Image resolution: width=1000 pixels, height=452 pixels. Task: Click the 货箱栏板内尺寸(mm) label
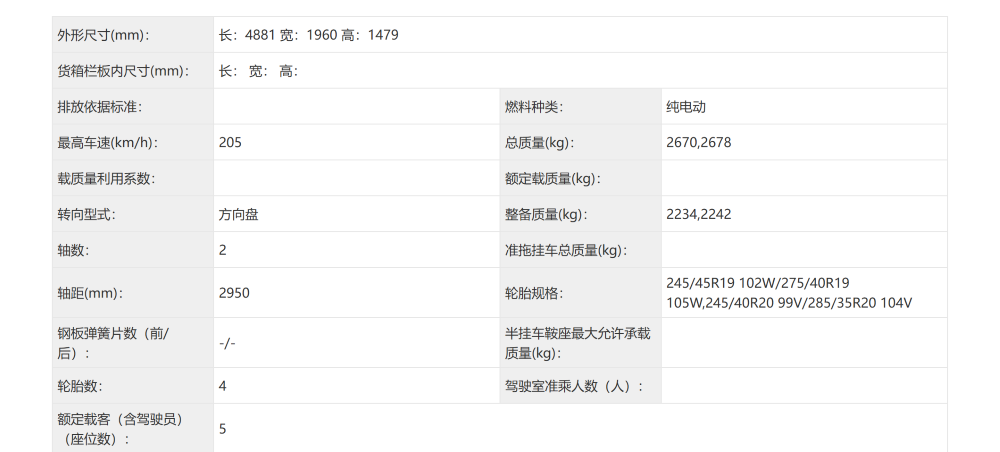(123, 71)
